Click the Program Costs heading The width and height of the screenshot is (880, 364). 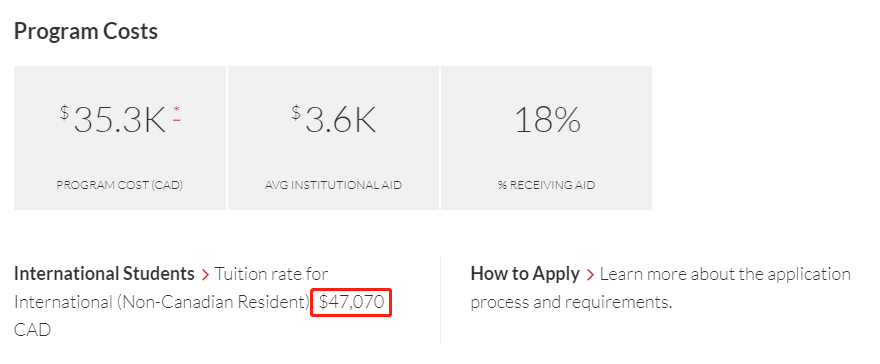pyautogui.click(x=86, y=31)
